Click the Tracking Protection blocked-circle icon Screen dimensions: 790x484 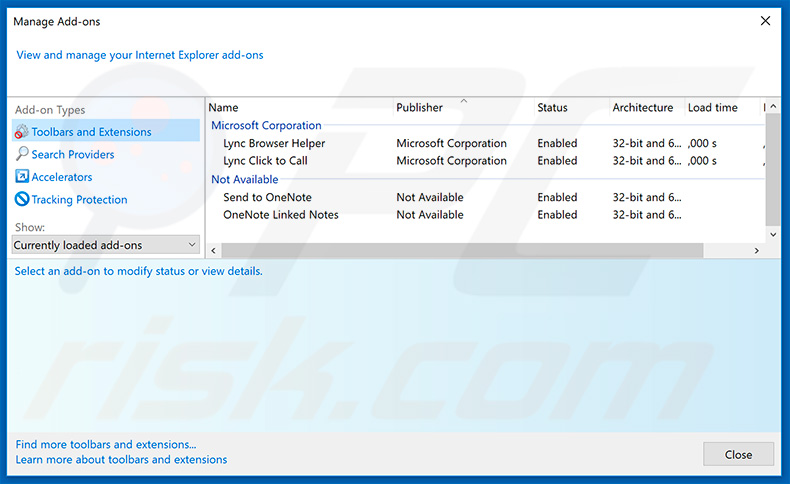coord(22,199)
